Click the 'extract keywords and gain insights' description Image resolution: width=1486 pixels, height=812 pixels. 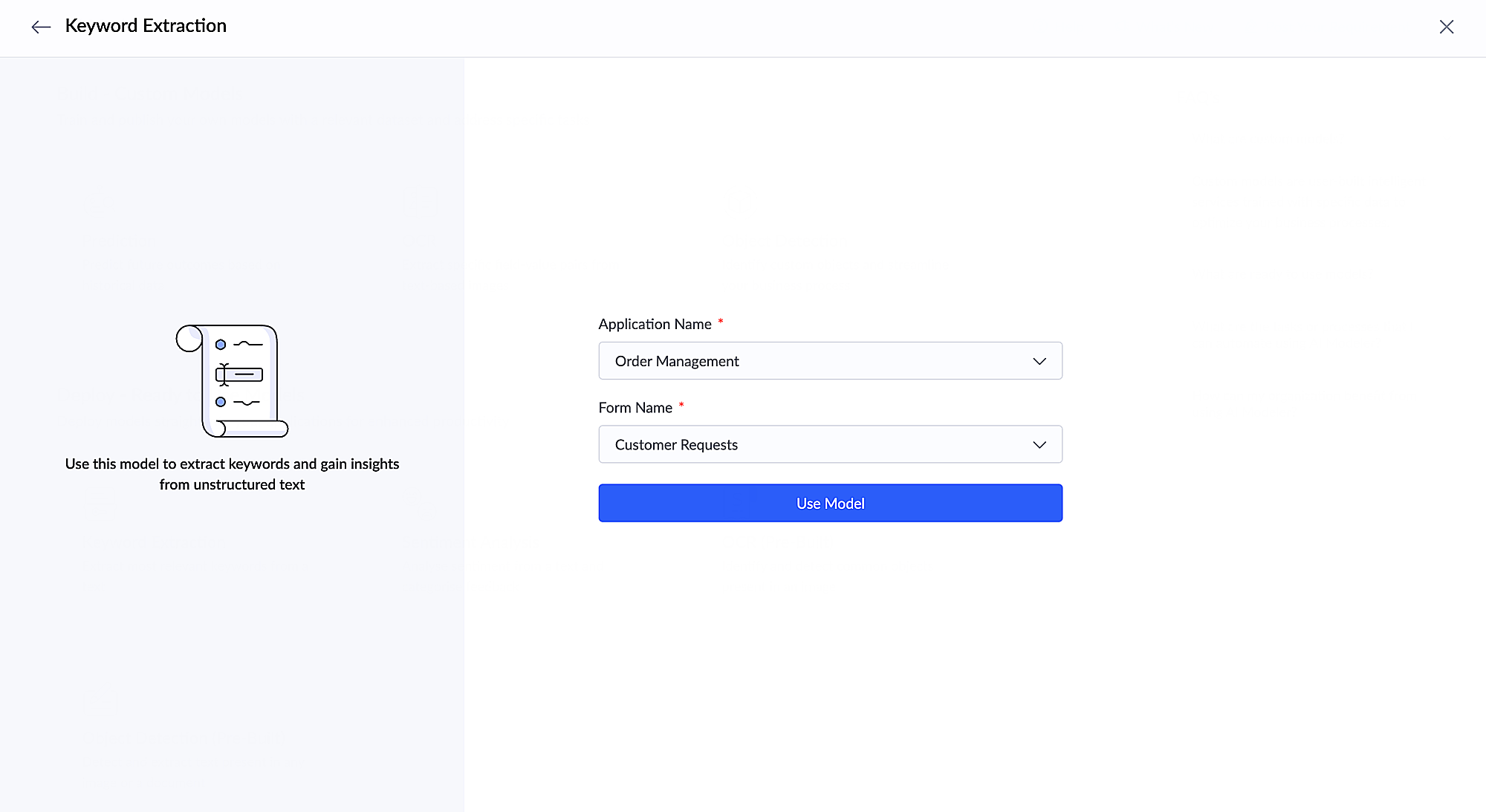232,464
